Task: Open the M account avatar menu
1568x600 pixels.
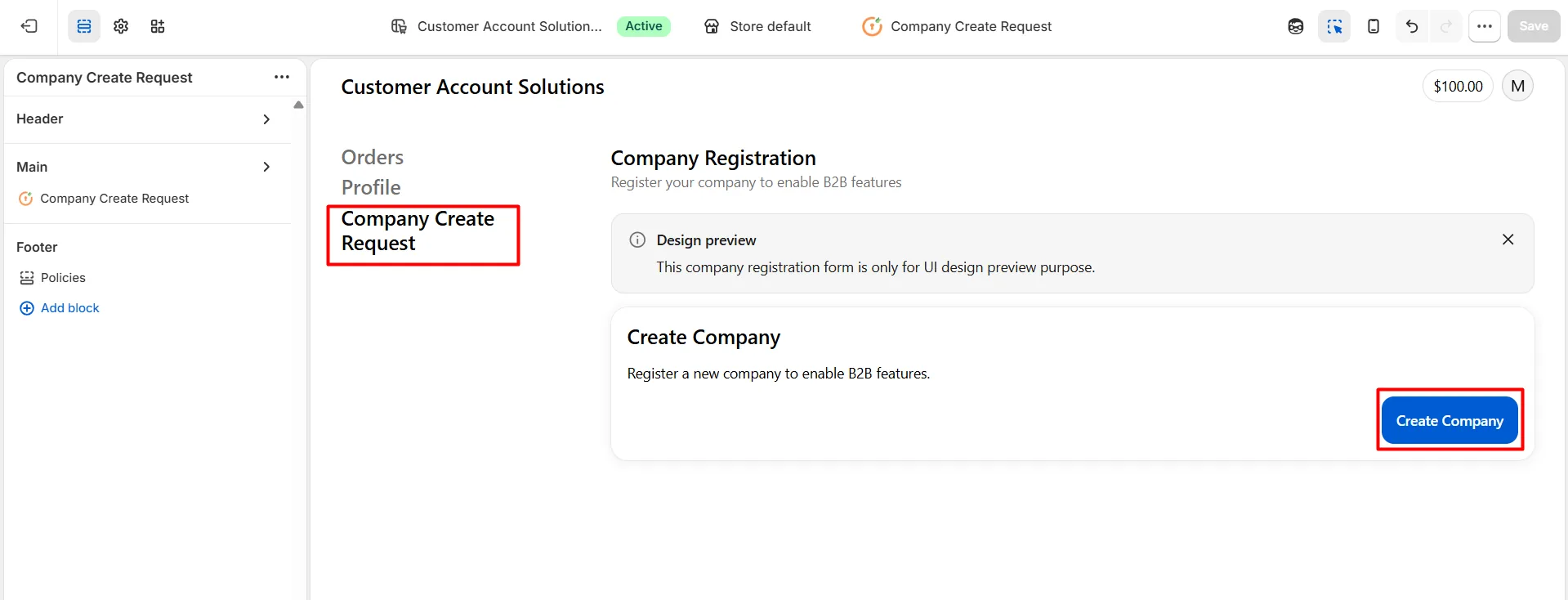Action: point(1518,86)
